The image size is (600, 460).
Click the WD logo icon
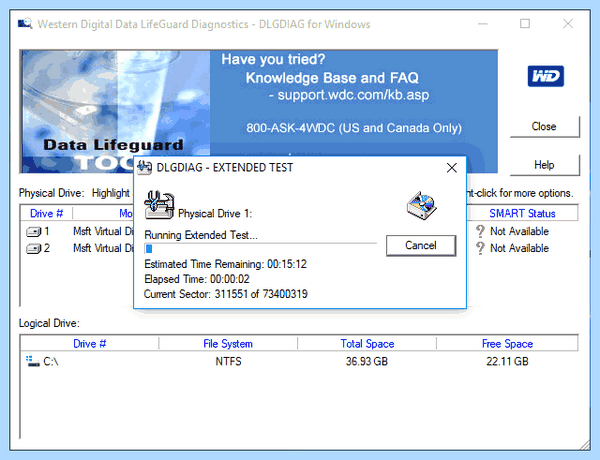click(545, 76)
